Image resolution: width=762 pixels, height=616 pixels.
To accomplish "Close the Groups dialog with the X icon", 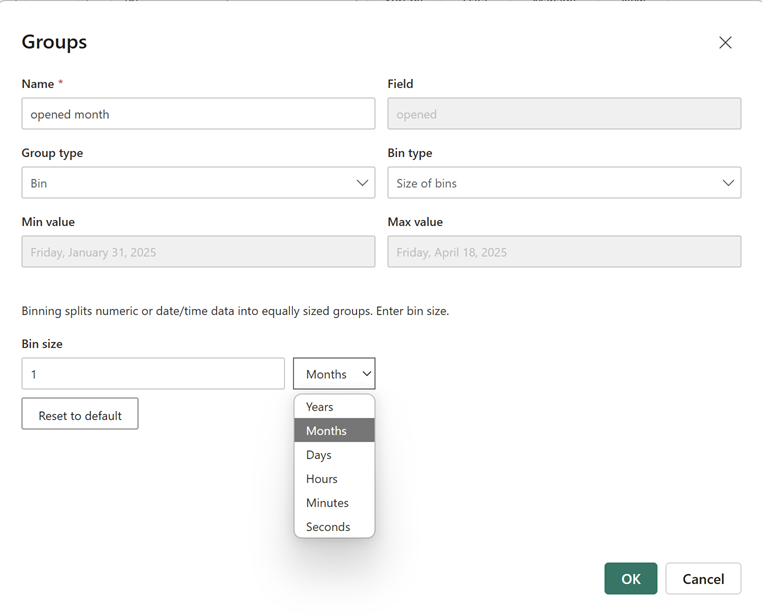I will [725, 42].
